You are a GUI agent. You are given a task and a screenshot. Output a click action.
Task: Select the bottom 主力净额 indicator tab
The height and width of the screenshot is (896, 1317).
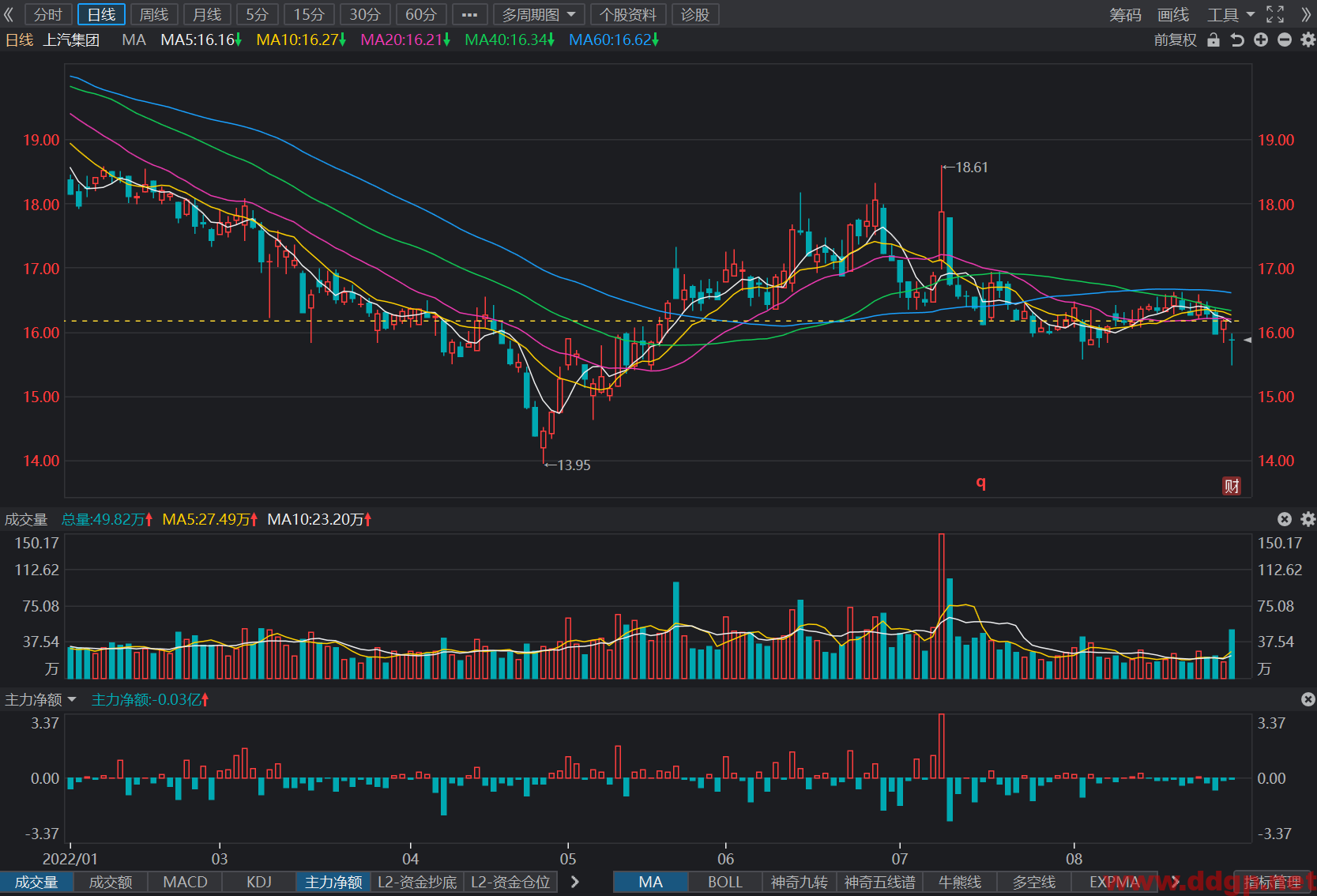click(x=333, y=882)
